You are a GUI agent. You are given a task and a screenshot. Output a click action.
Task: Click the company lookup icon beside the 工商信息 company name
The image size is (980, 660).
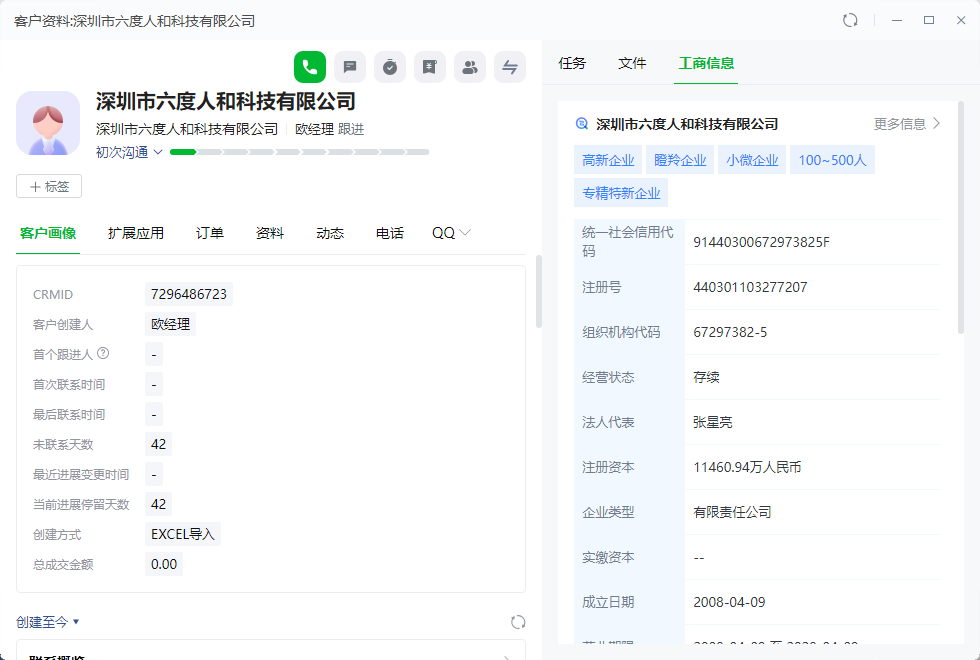point(581,124)
